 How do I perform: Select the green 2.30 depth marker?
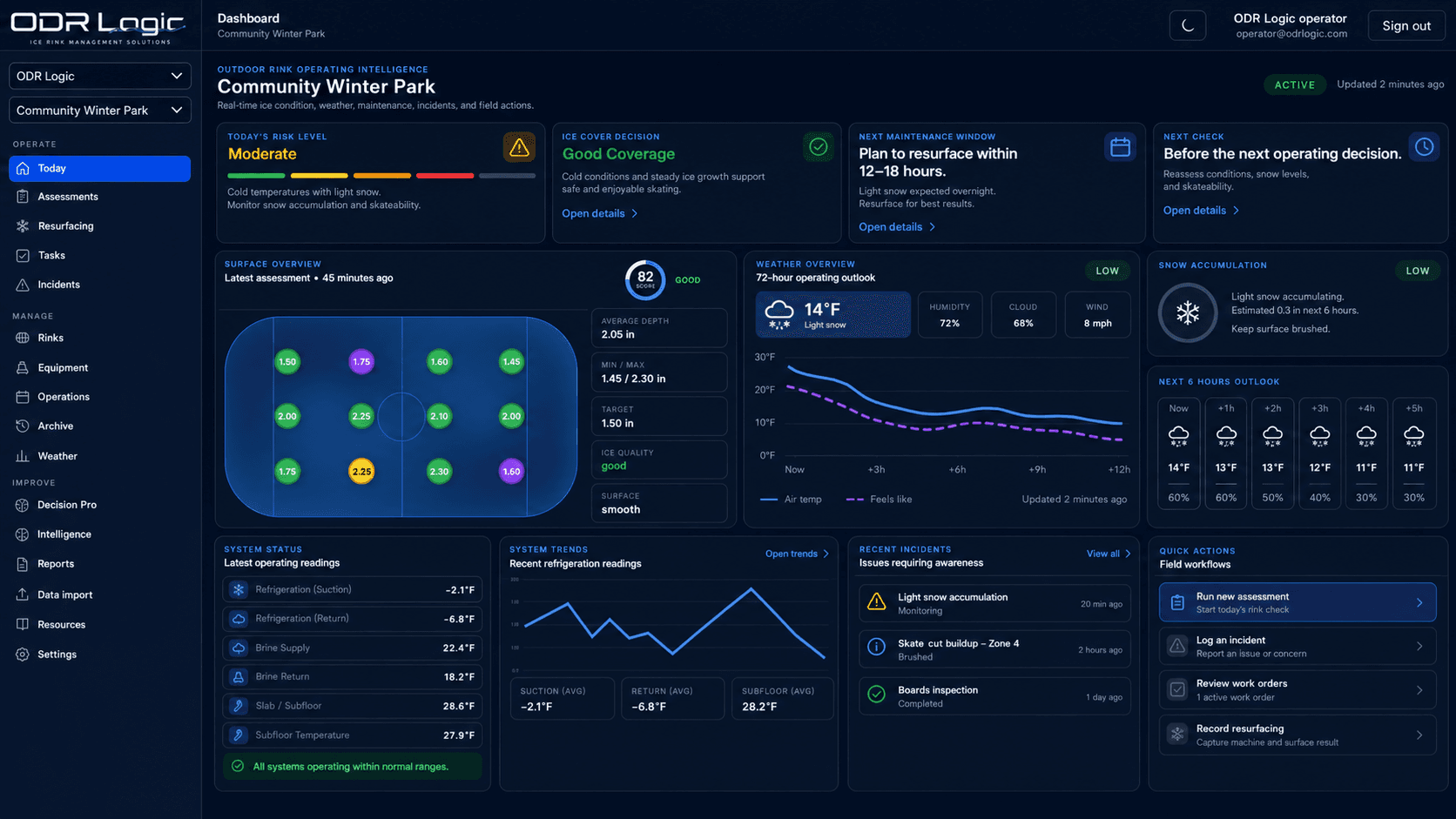click(x=439, y=472)
